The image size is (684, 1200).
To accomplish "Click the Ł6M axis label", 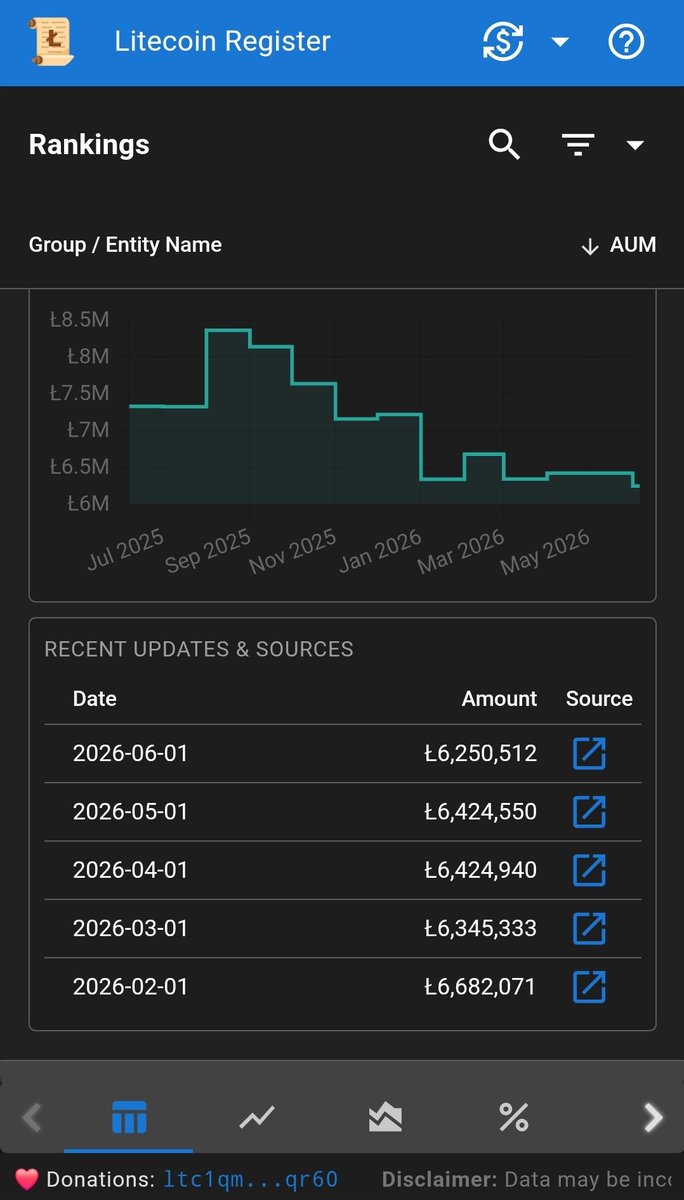I will [88, 504].
